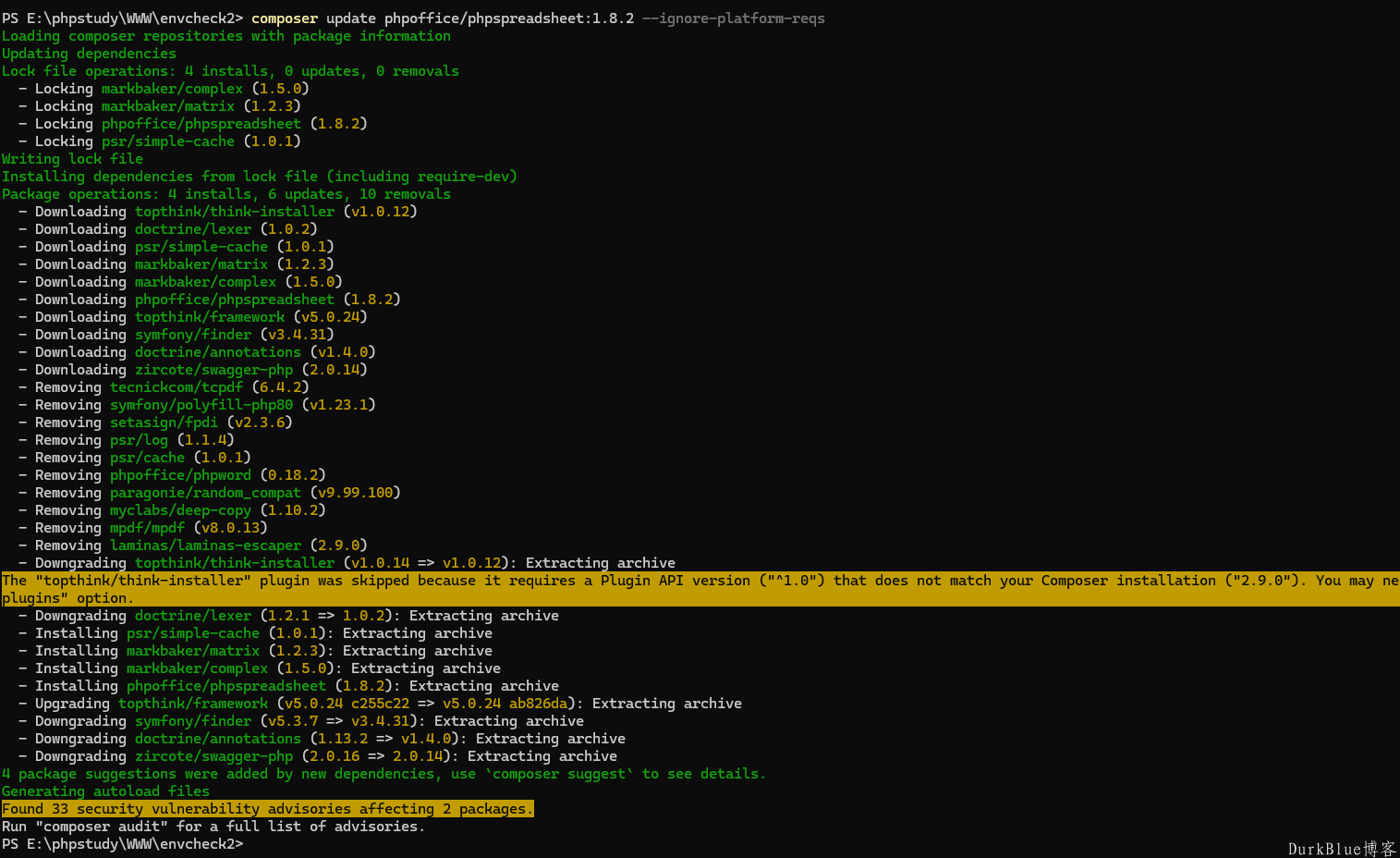Viewport: 1400px width, 858px height.
Task: Select the 'Found 33 security vulnerability advisories' line
Action: click(x=267, y=808)
